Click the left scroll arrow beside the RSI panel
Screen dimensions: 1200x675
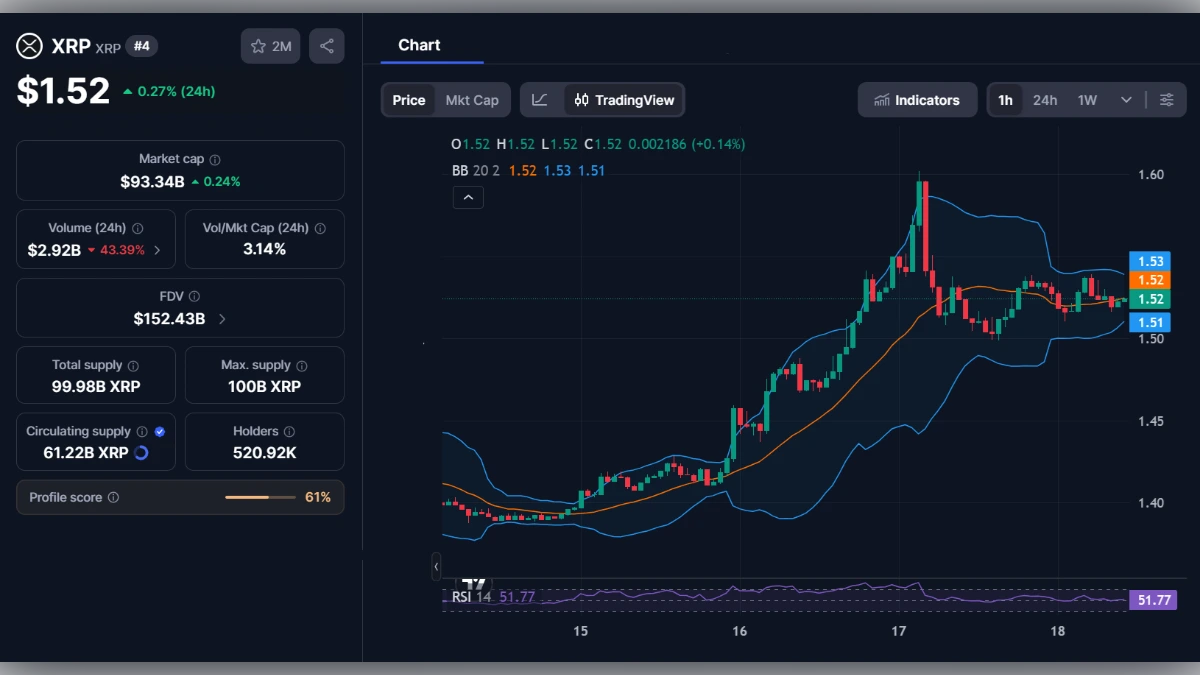coord(436,566)
